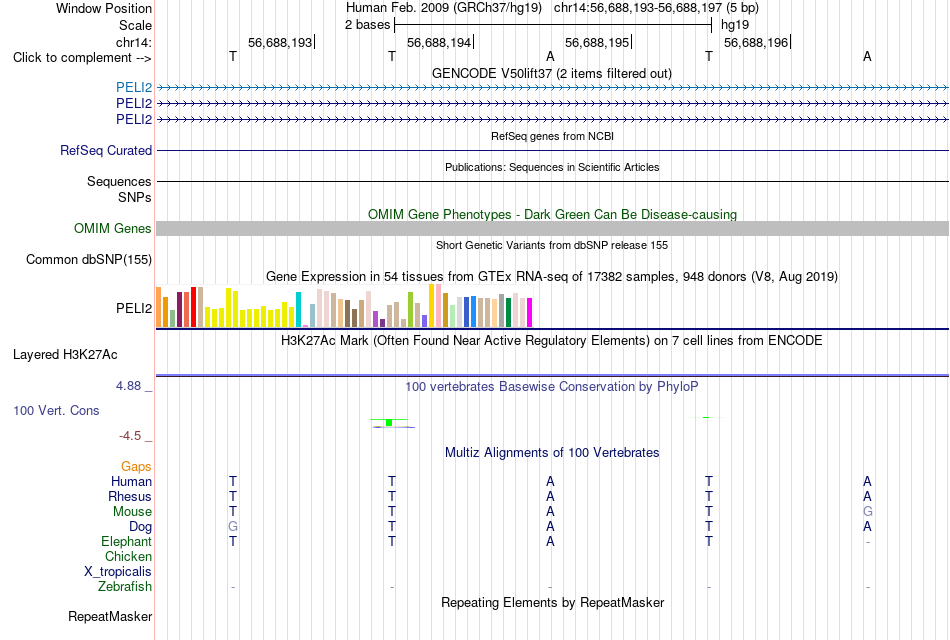Image resolution: width=950 pixels, height=640 pixels.
Task: Click the 'Sequences' track label
Action: [119, 181]
